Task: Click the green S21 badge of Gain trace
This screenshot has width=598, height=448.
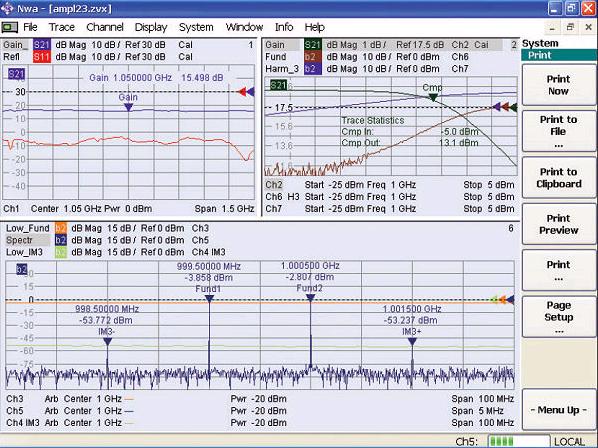Action: [x=313, y=45]
